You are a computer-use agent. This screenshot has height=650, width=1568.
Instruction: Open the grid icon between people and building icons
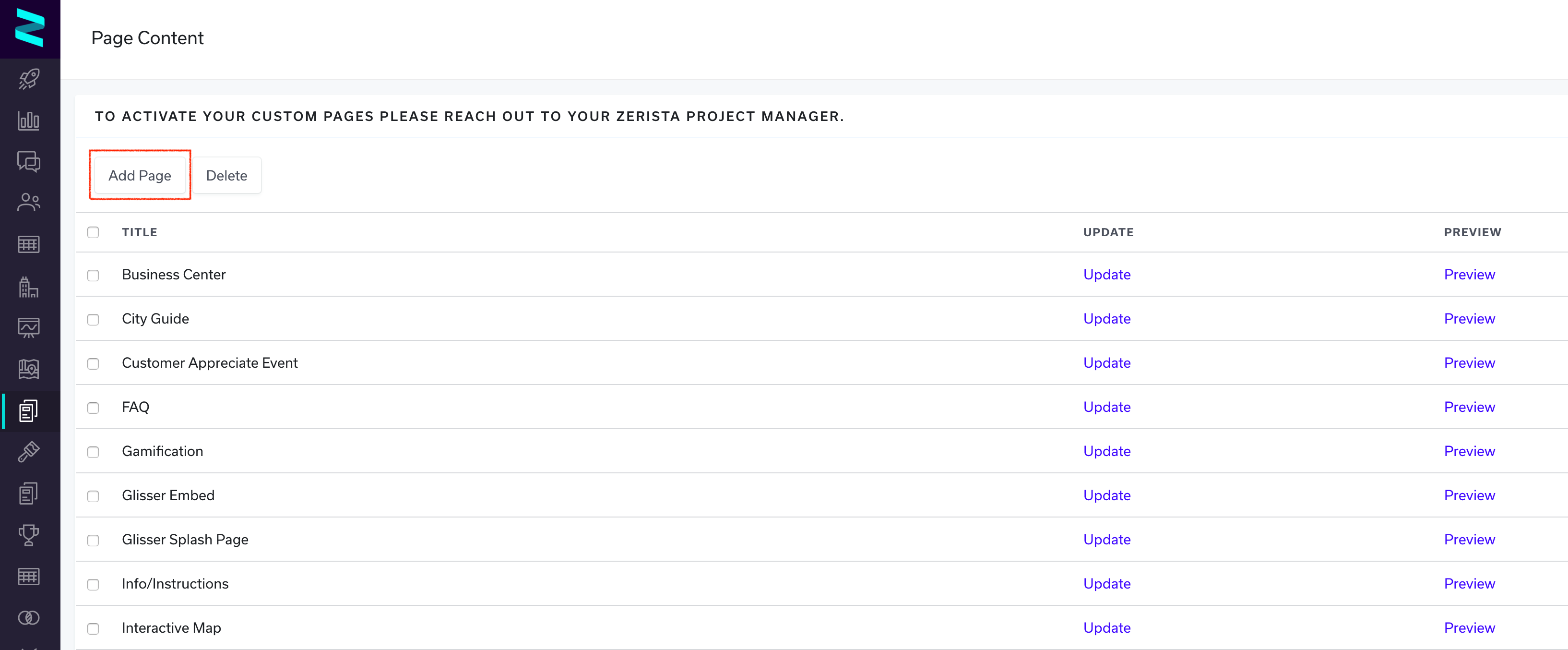[29, 244]
